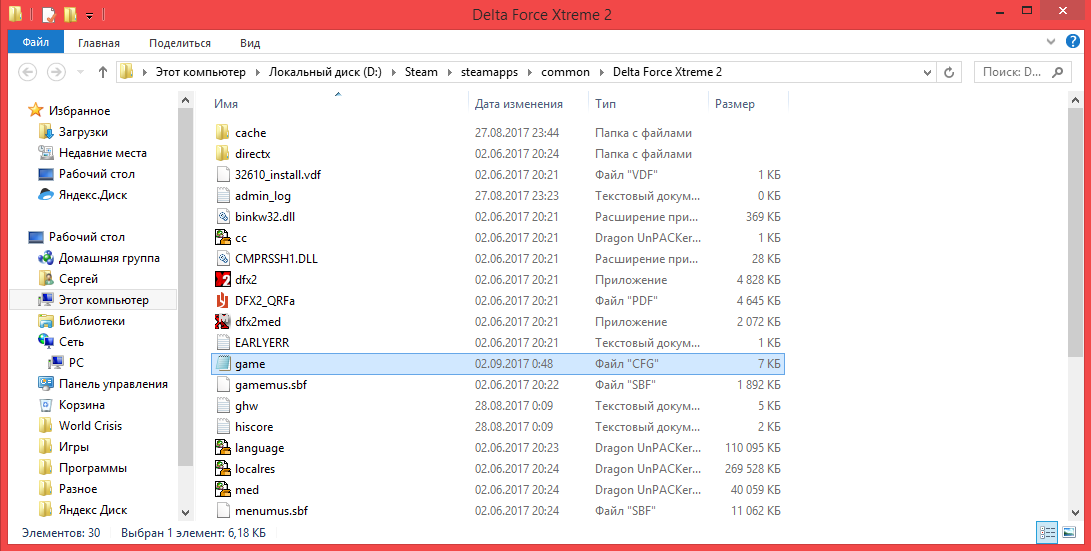This screenshot has height=551, width=1091.
Task: Navigate to common in the address bar
Action: pos(565,72)
